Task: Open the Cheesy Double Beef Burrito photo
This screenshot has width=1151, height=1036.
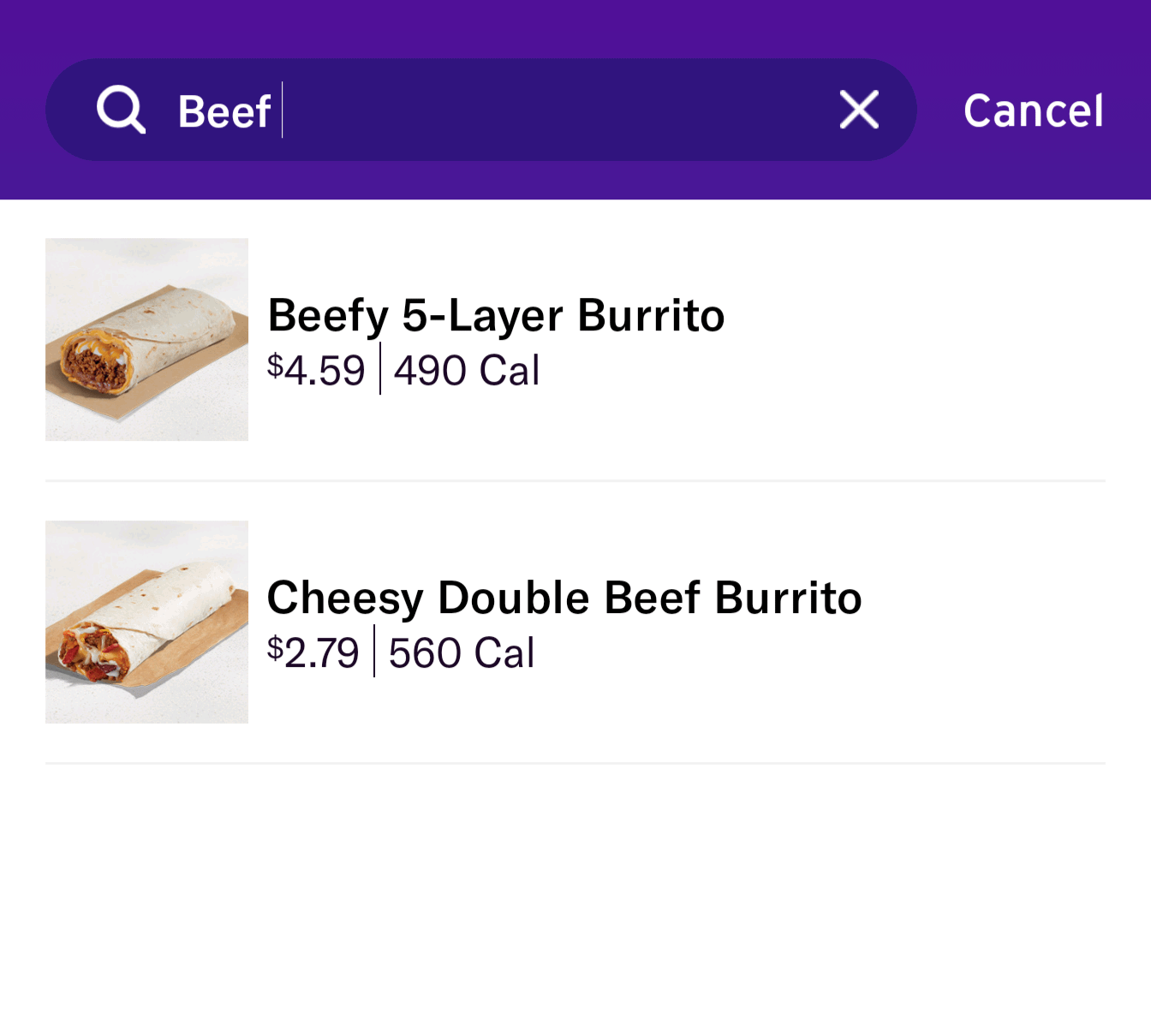Action: [146, 622]
